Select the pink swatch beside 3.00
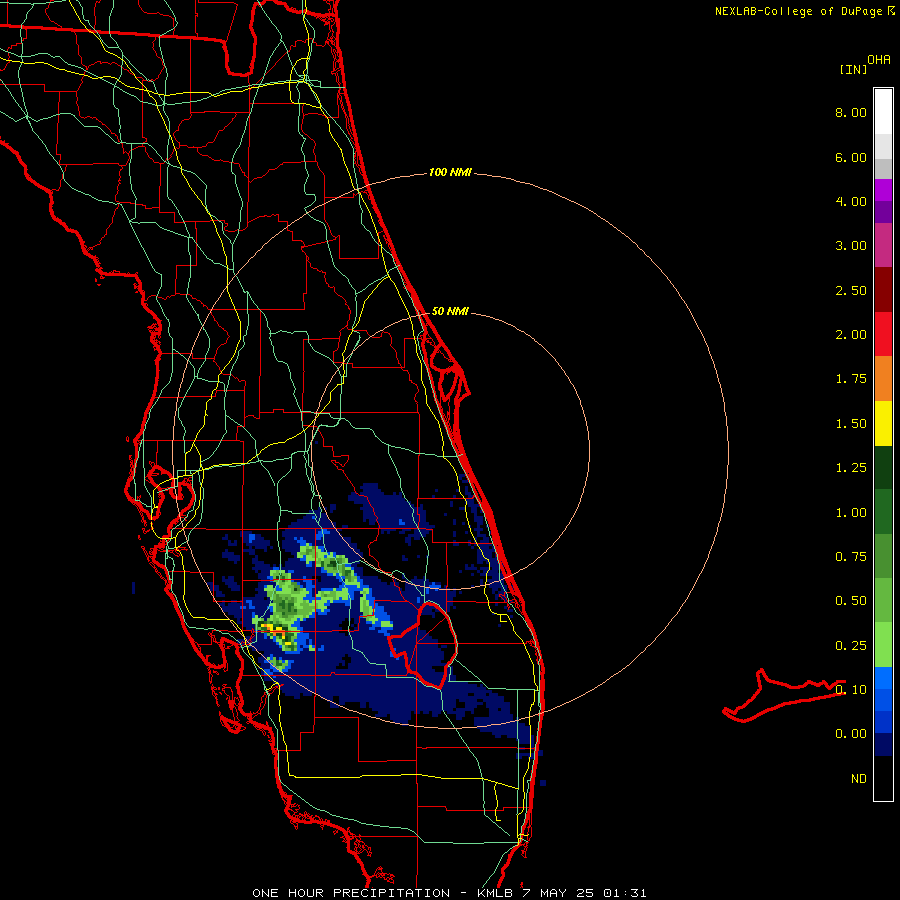Screen dimensions: 900x900 click(883, 245)
